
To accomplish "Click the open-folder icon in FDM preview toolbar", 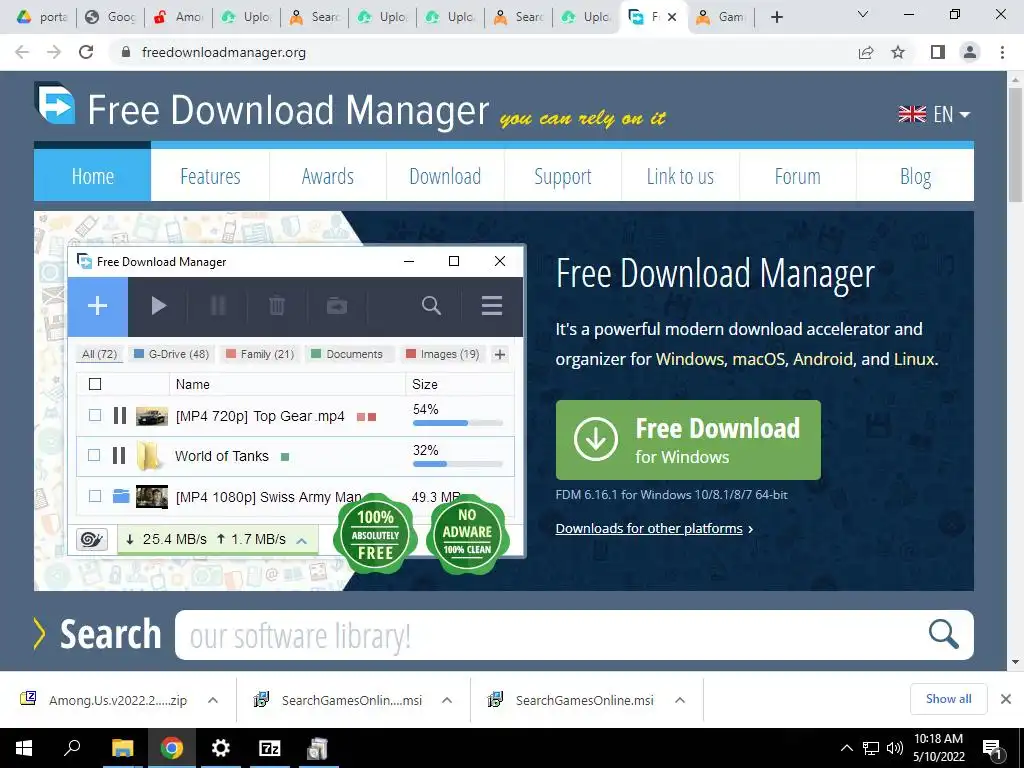I will point(337,306).
